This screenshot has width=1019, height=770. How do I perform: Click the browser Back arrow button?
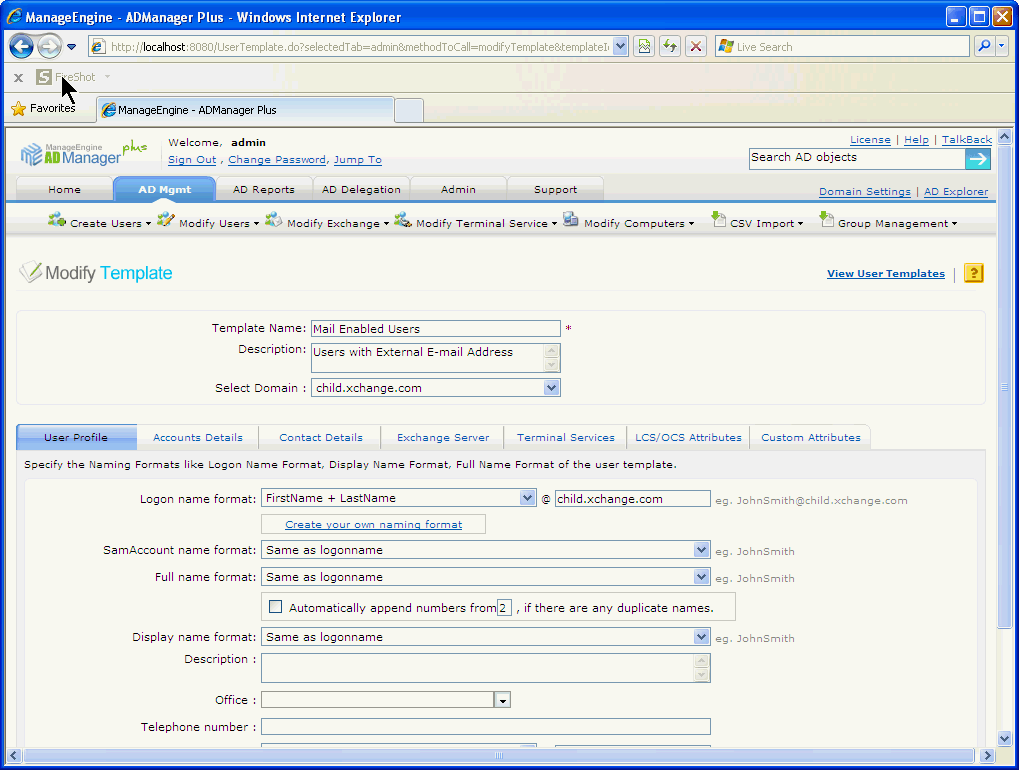21,46
